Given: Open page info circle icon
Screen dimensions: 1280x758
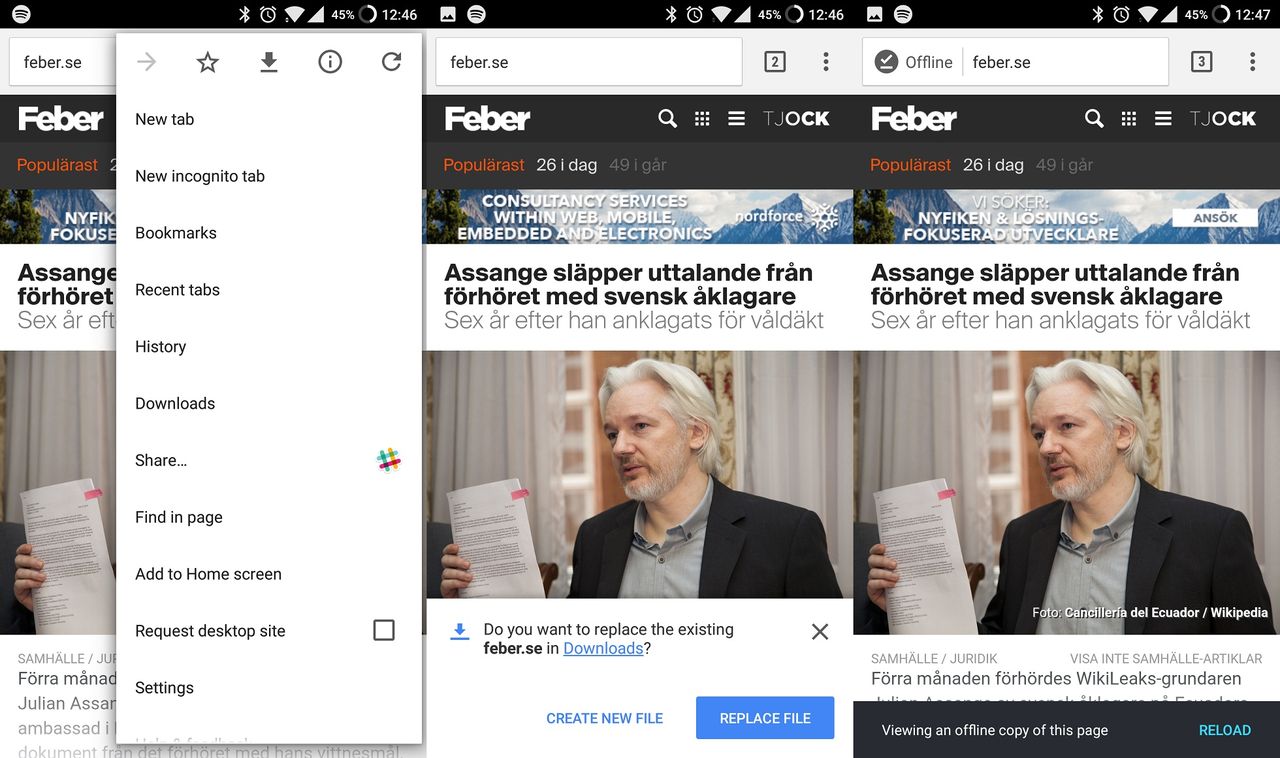Looking at the screenshot, I should click(x=330, y=62).
